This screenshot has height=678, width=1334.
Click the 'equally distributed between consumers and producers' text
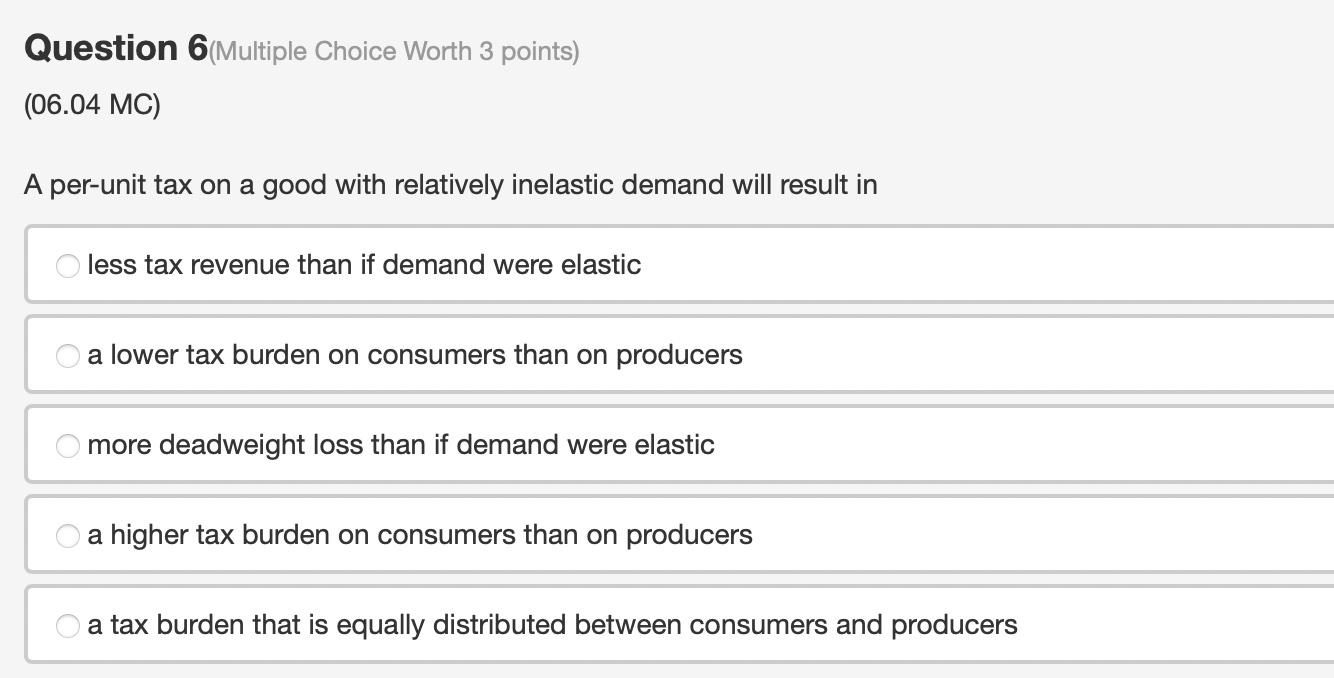point(676,625)
